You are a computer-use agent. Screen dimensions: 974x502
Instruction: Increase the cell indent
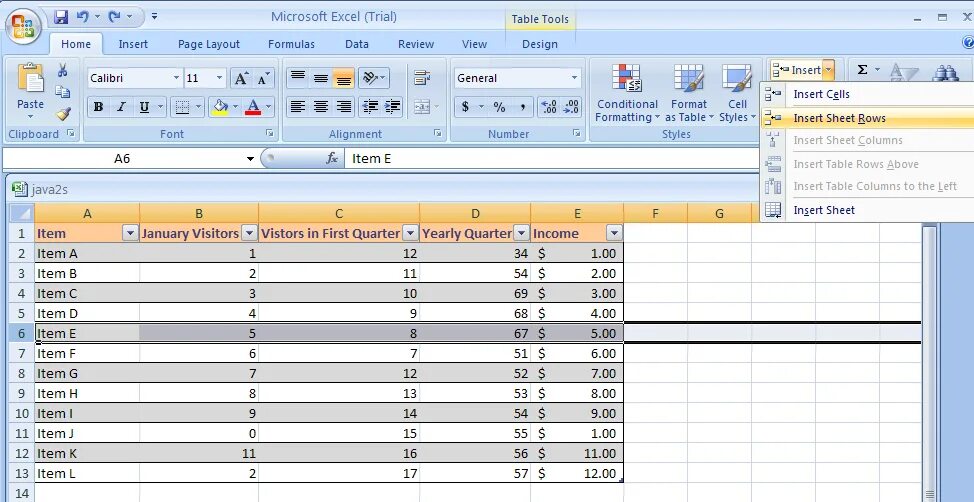(x=393, y=107)
